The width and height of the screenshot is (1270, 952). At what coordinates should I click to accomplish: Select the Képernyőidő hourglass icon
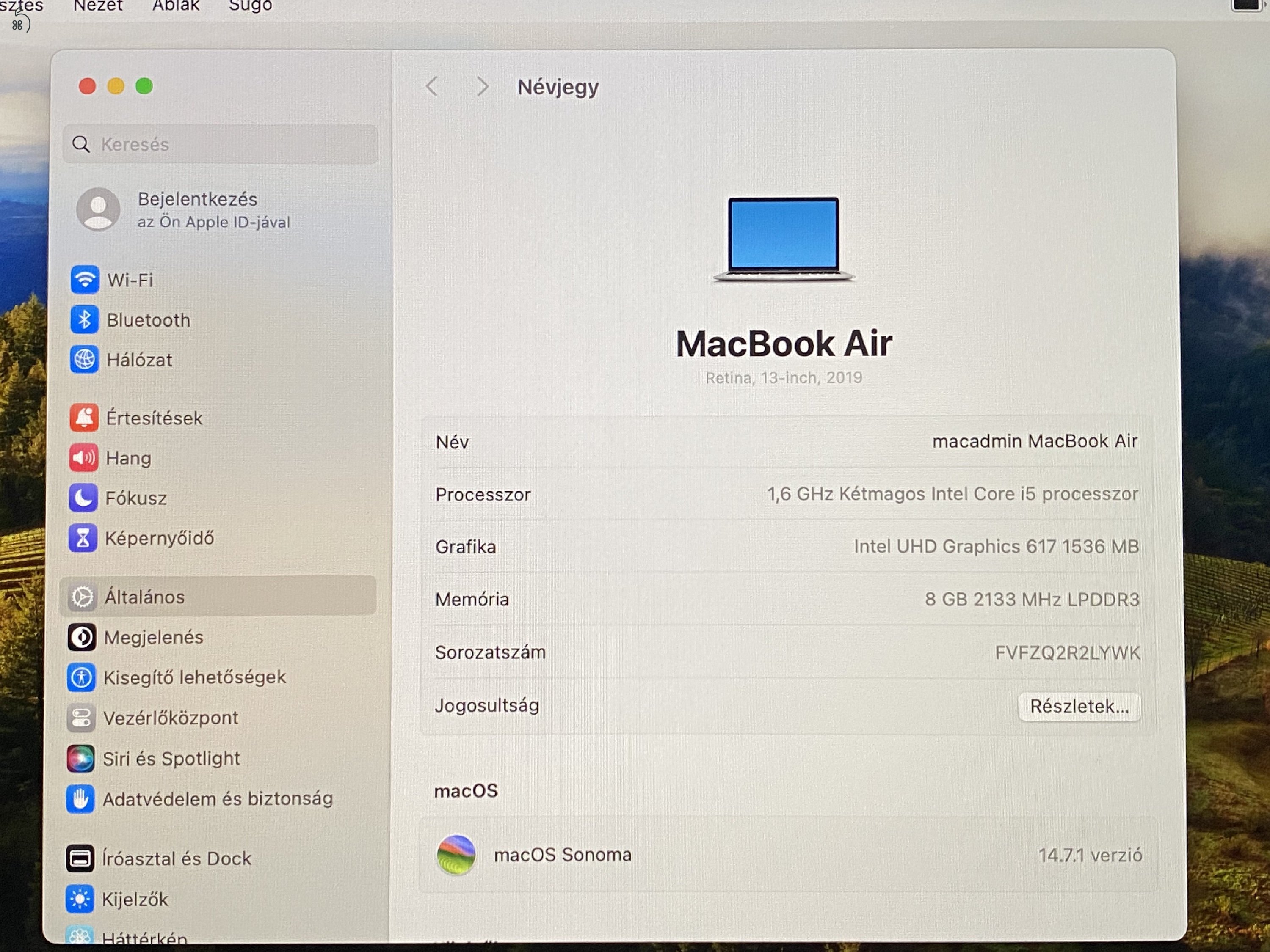(83, 538)
